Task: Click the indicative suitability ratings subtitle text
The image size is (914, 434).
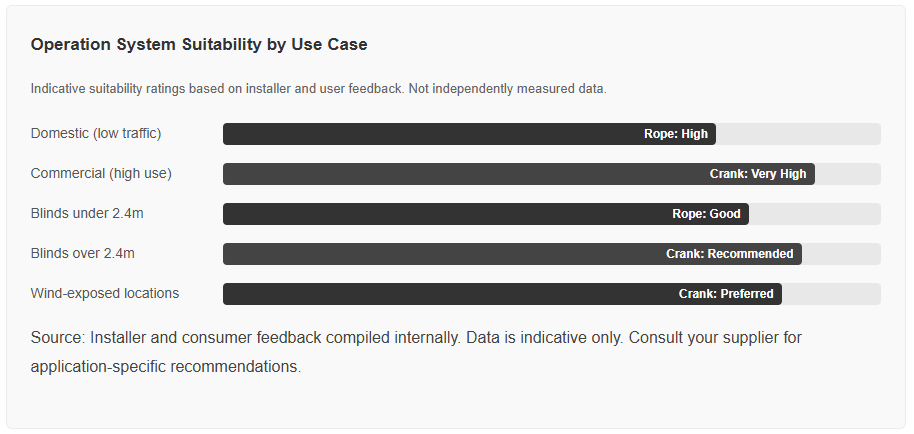Action: click(x=318, y=89)
